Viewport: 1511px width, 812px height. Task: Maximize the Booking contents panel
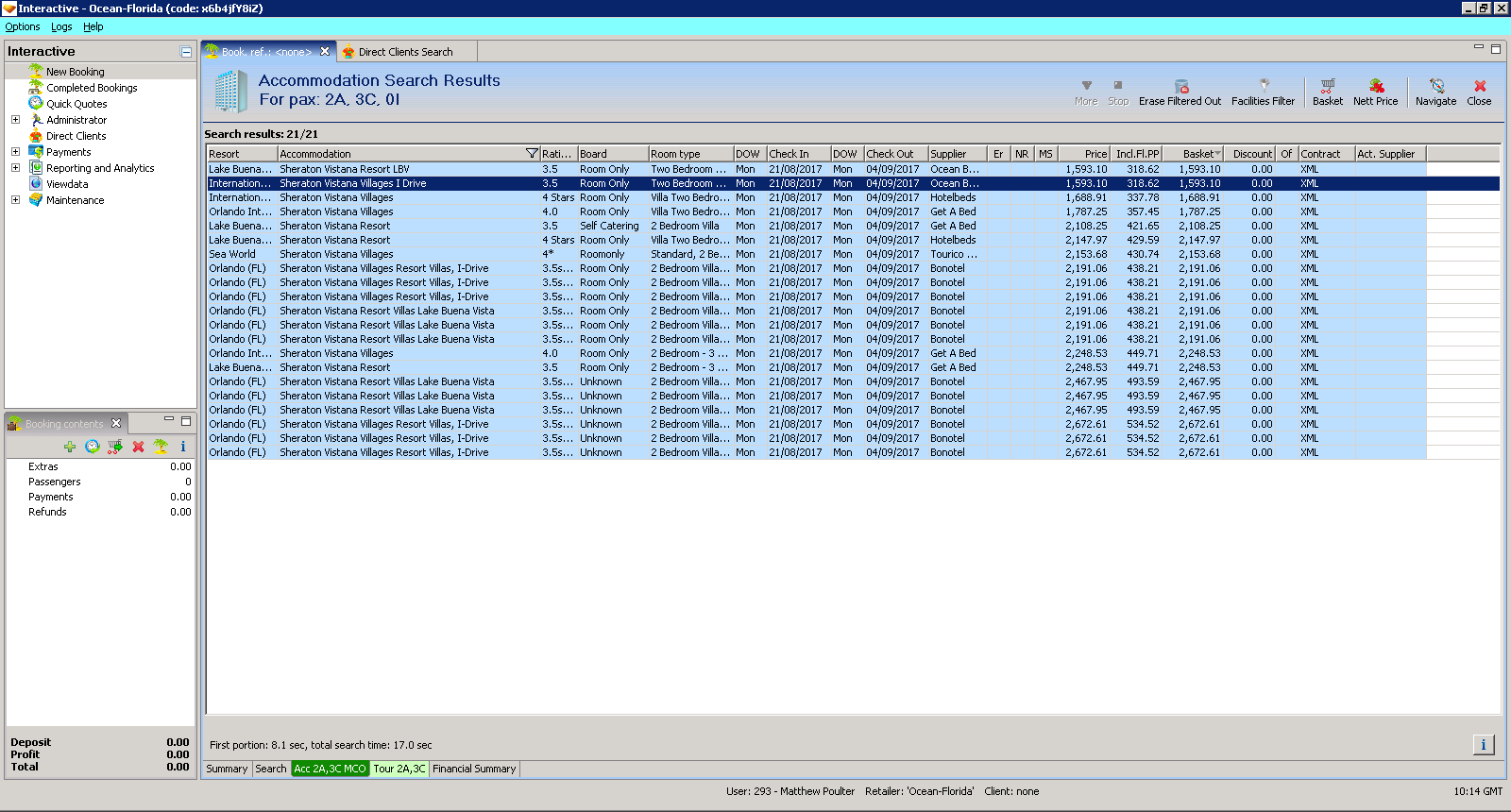click(x=186, y=420)
